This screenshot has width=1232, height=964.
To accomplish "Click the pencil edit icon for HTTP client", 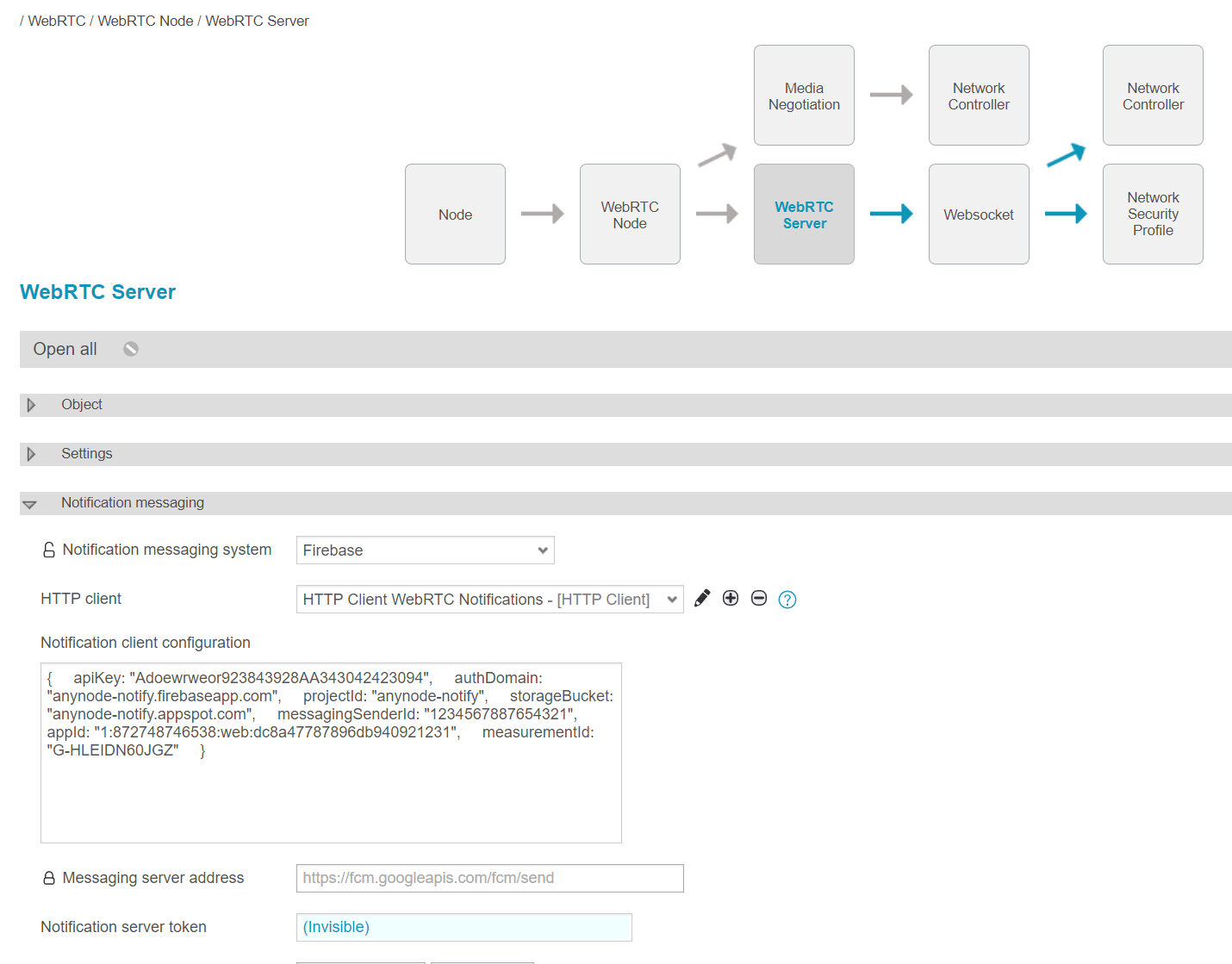I will (702, 599).
